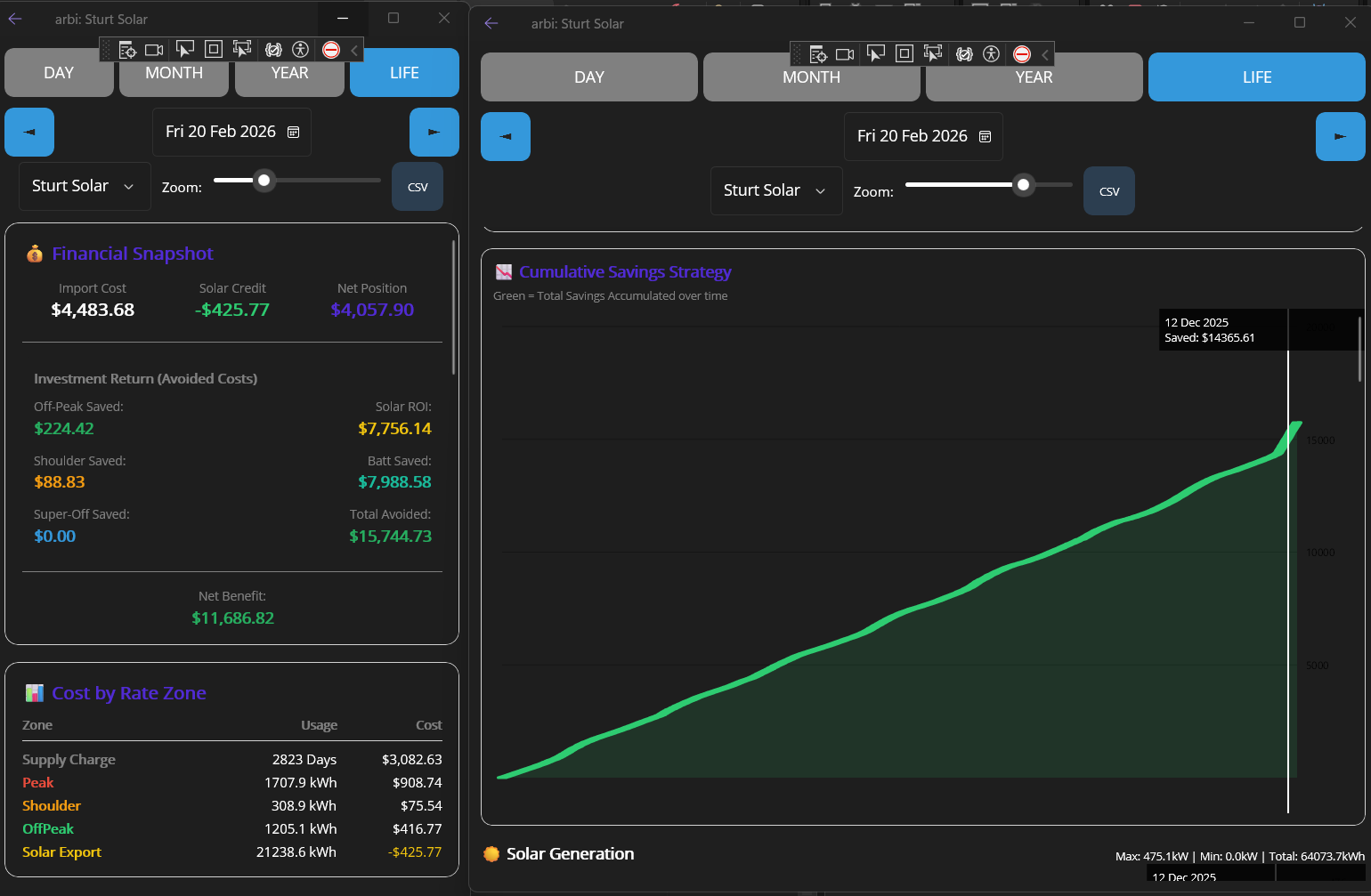Click Hot Reload braces icon in Financial Snapshot window
This screenshot has width=1371, height=896.
click(273, 50)
